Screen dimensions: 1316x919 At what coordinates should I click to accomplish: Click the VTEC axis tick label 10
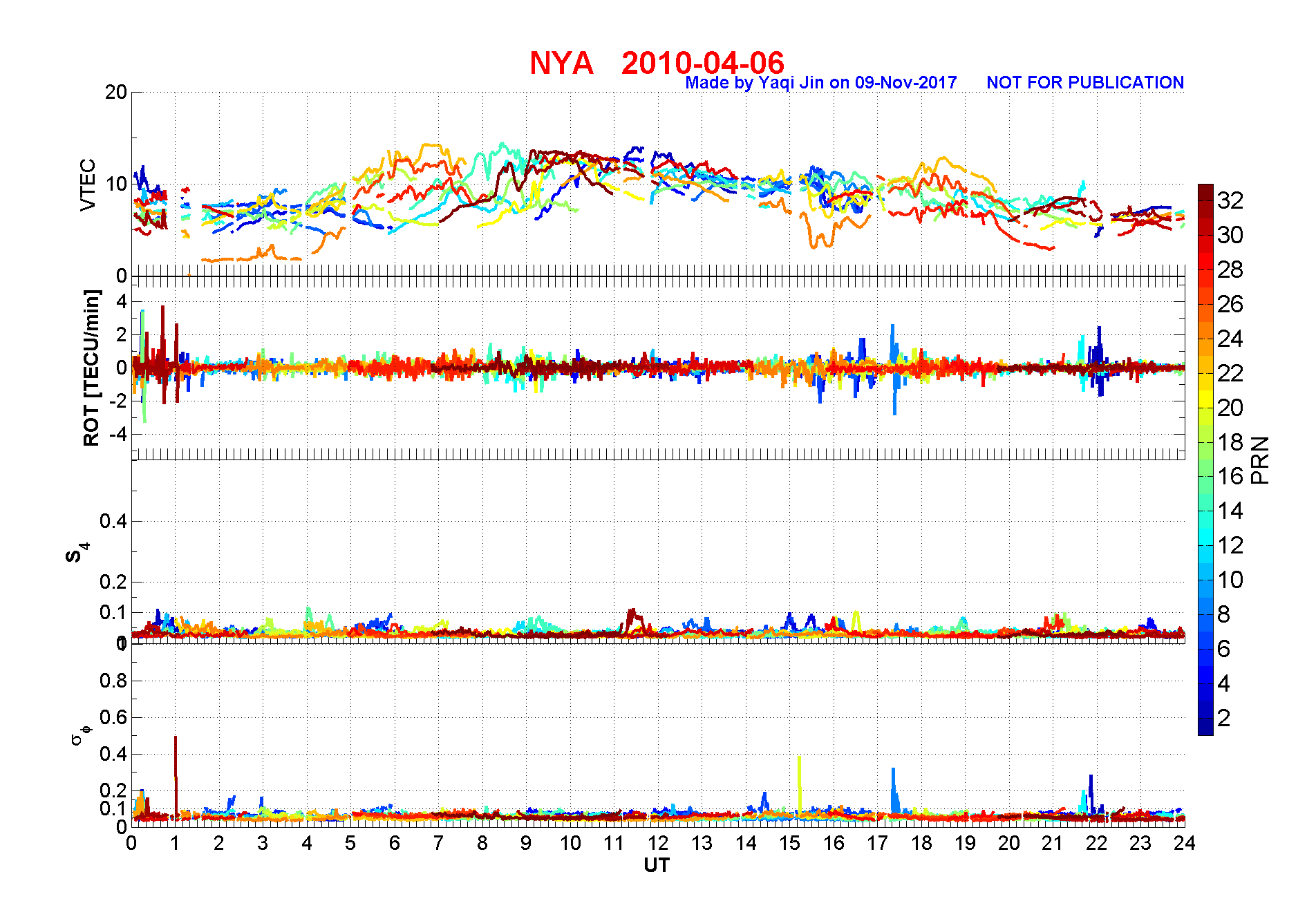click(x=116, y=184)
